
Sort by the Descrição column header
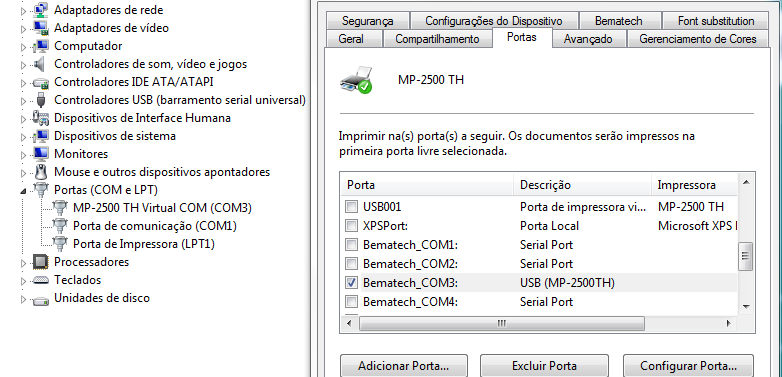click(583, 185)
